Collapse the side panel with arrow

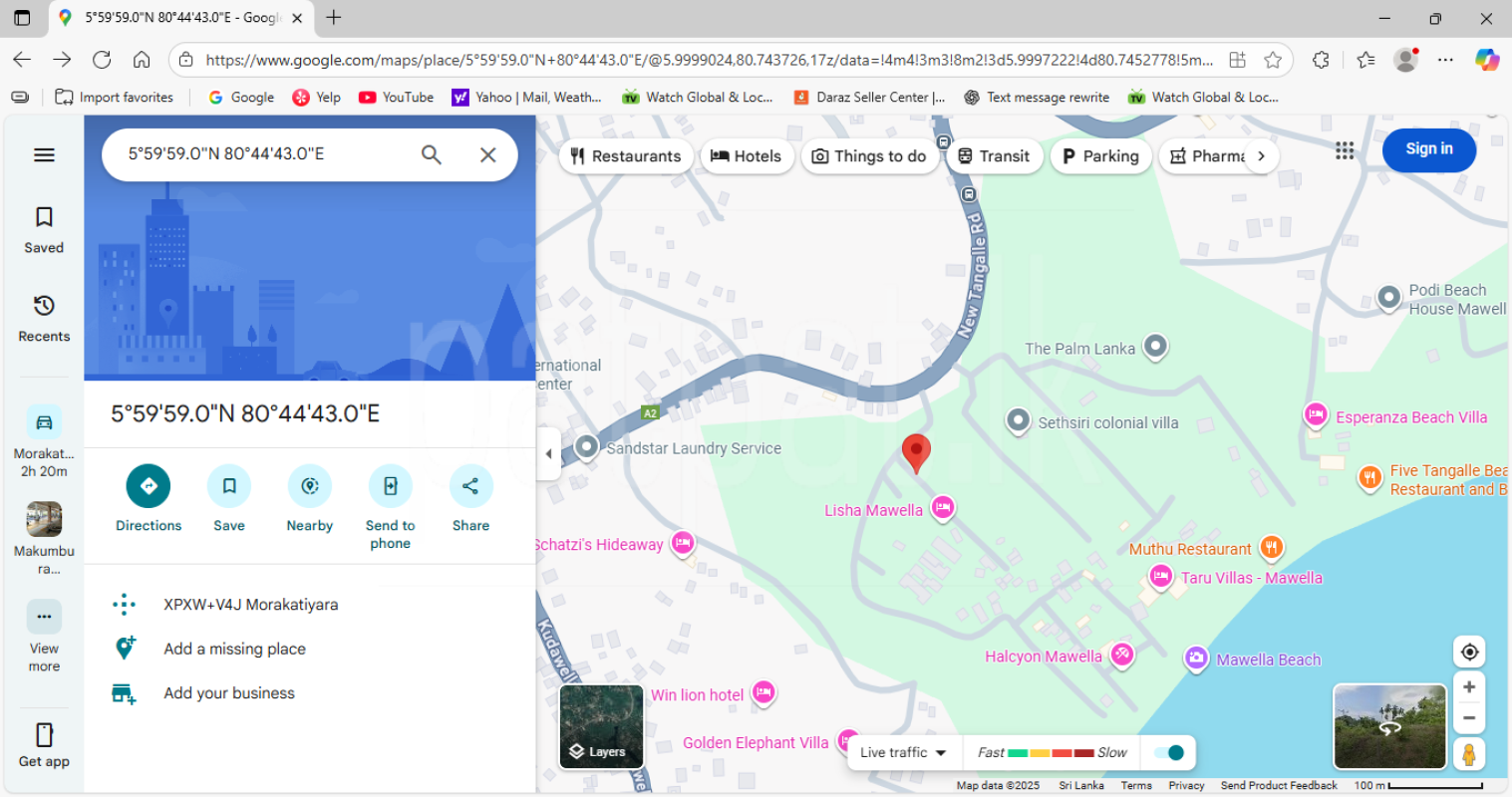pos(548,454)
